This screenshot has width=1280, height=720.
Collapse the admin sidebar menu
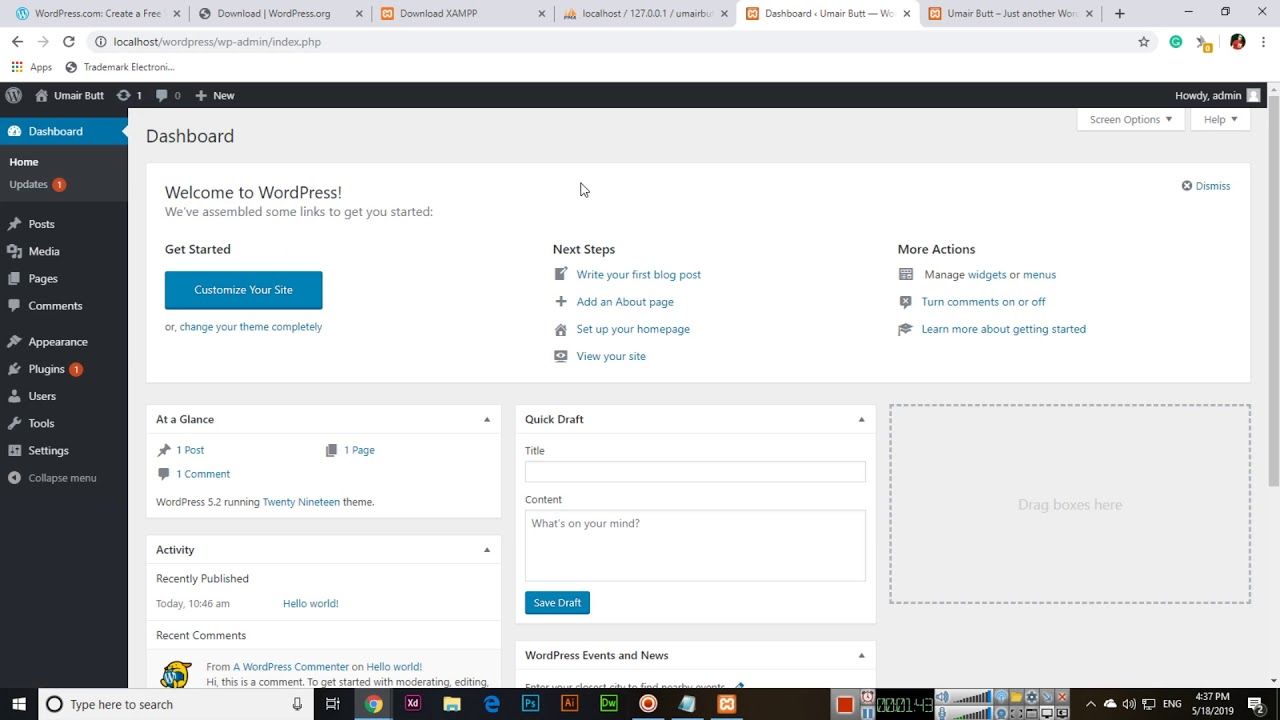(62, 478)
